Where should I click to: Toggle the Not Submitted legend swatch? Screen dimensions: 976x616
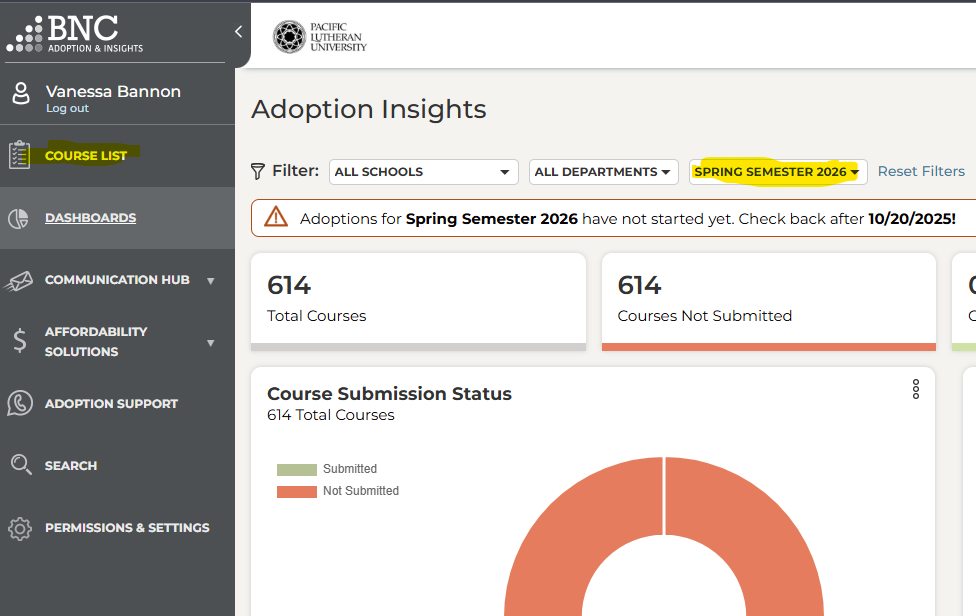pyautogui.click(x=297, y=491)
